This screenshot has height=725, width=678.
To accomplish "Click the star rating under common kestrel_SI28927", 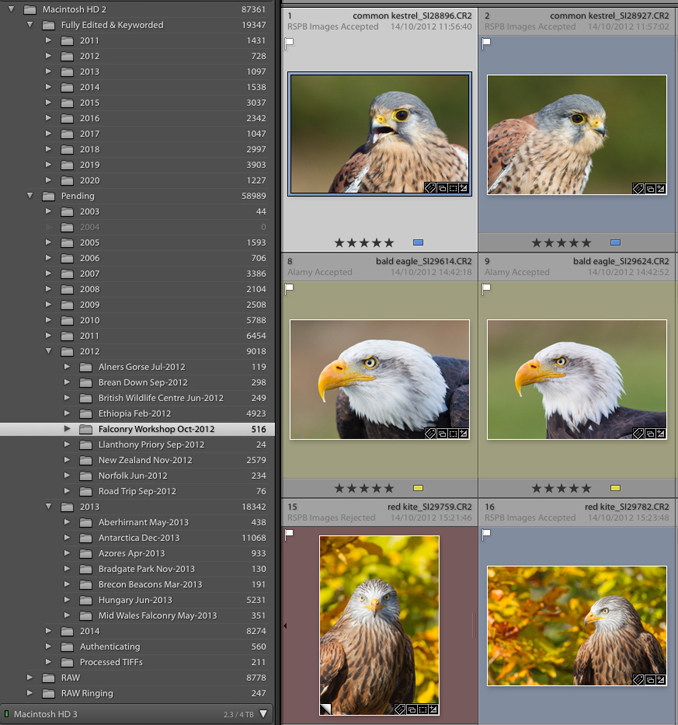I will pyautogui.click(x=561, y=242).
